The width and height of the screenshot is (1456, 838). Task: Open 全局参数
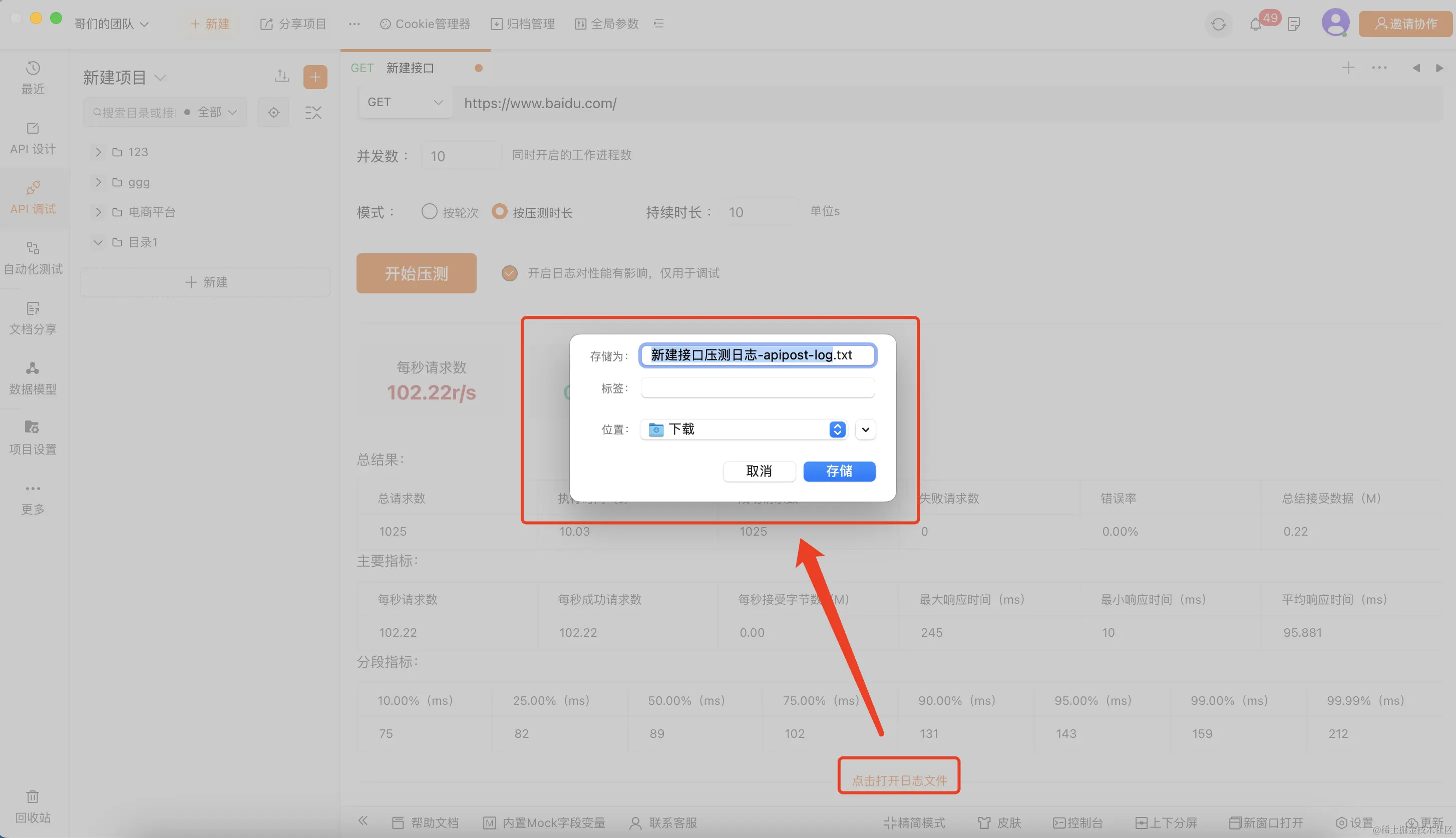point(606,24)
